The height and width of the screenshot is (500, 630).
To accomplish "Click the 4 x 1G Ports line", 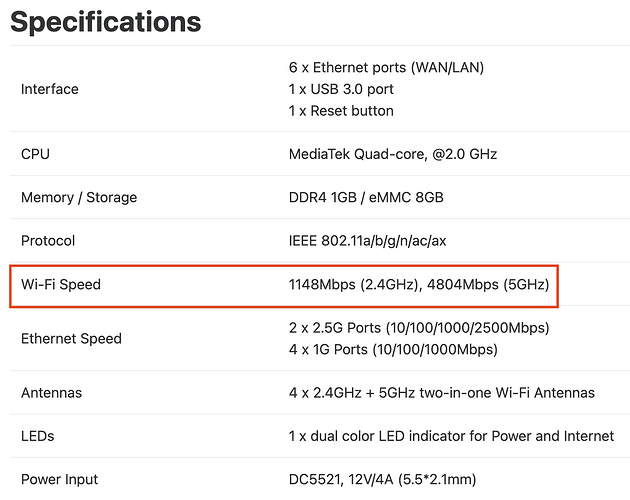I will 393,350.
